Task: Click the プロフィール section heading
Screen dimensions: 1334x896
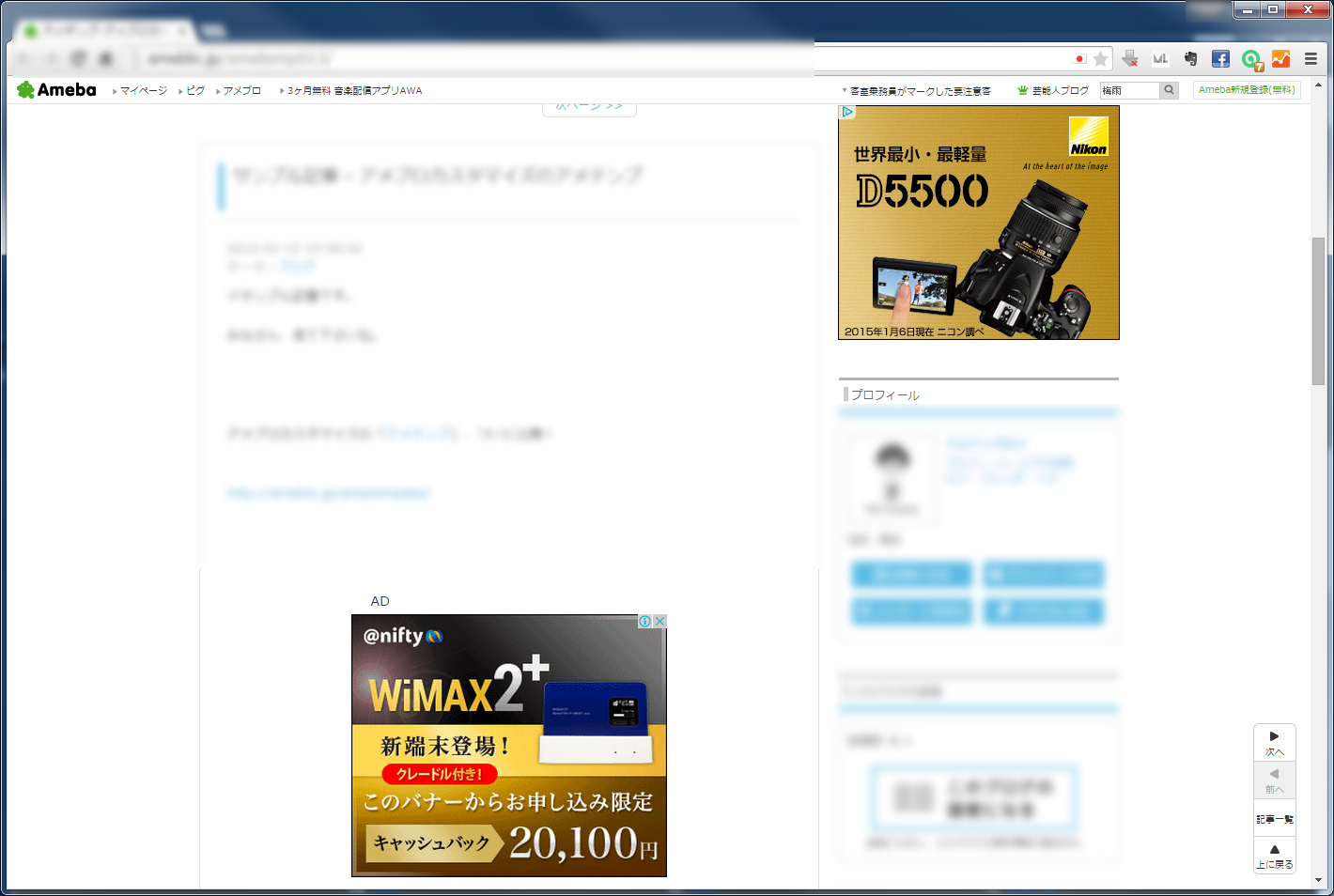Action: coord(885,395)
